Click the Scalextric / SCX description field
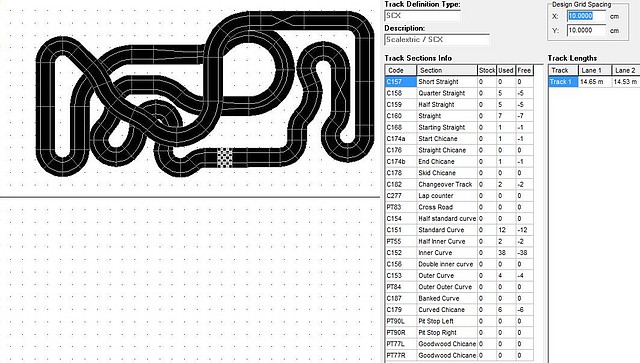This screenshot has height=363, width=640. [437, 40]
